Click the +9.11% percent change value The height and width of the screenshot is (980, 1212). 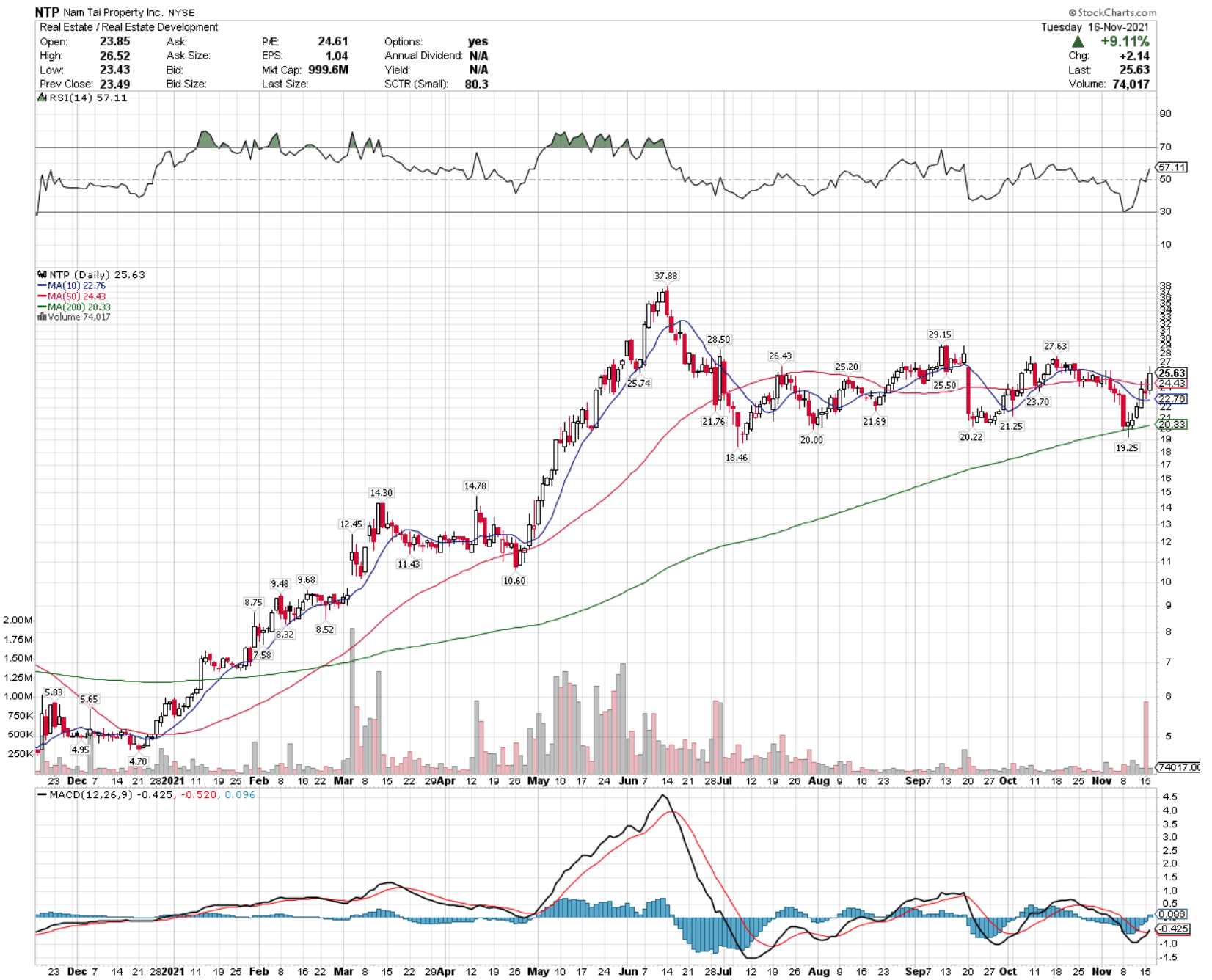tap(1125, 42)
